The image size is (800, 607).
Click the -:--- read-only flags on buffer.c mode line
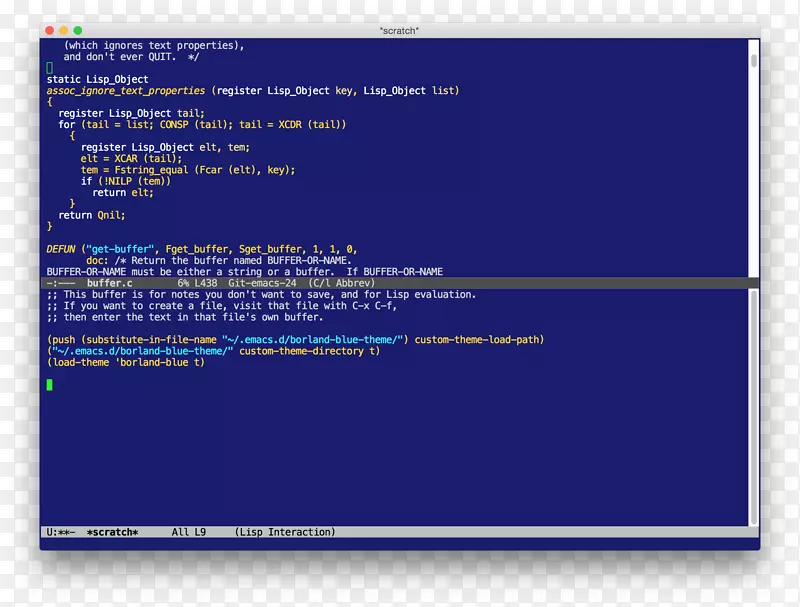[x=59, y=283]
